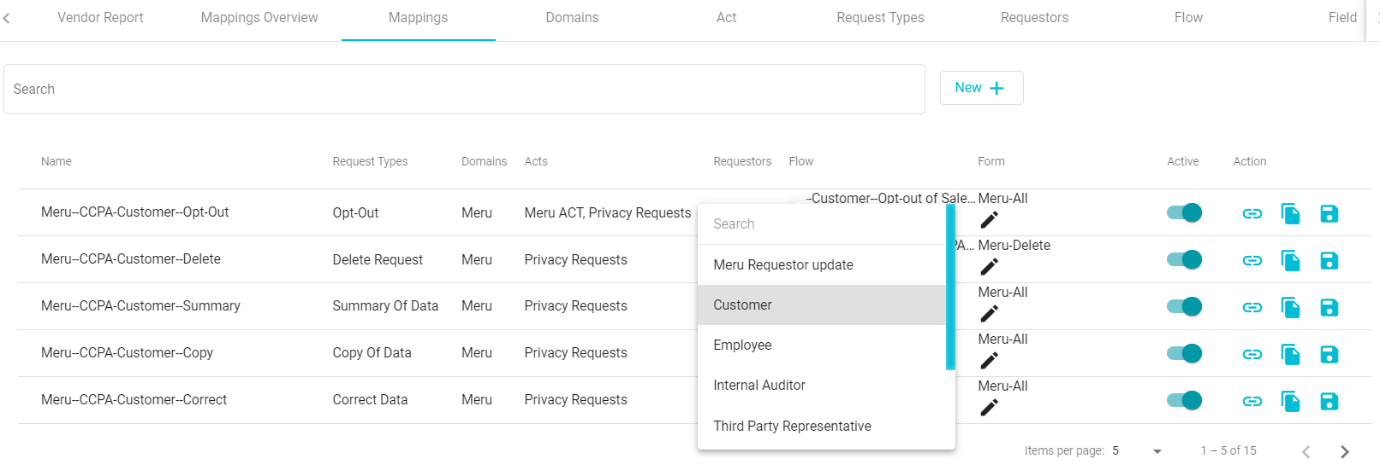The height and width of the screenshot is (476, 1380).
Task: Switch to the Flow tab
Action: [1188, 18]
